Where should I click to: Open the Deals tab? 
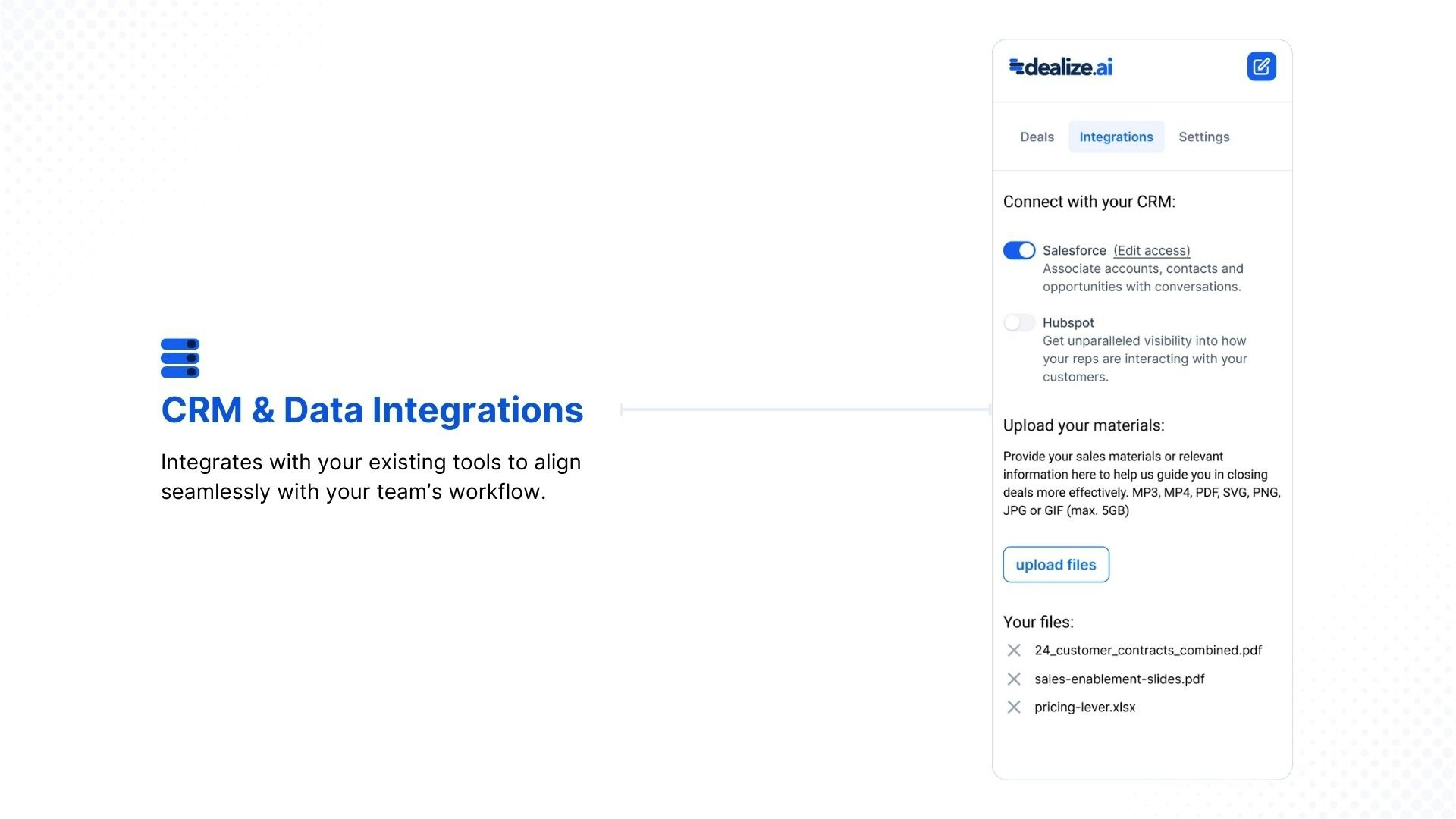pos(1037,137)
